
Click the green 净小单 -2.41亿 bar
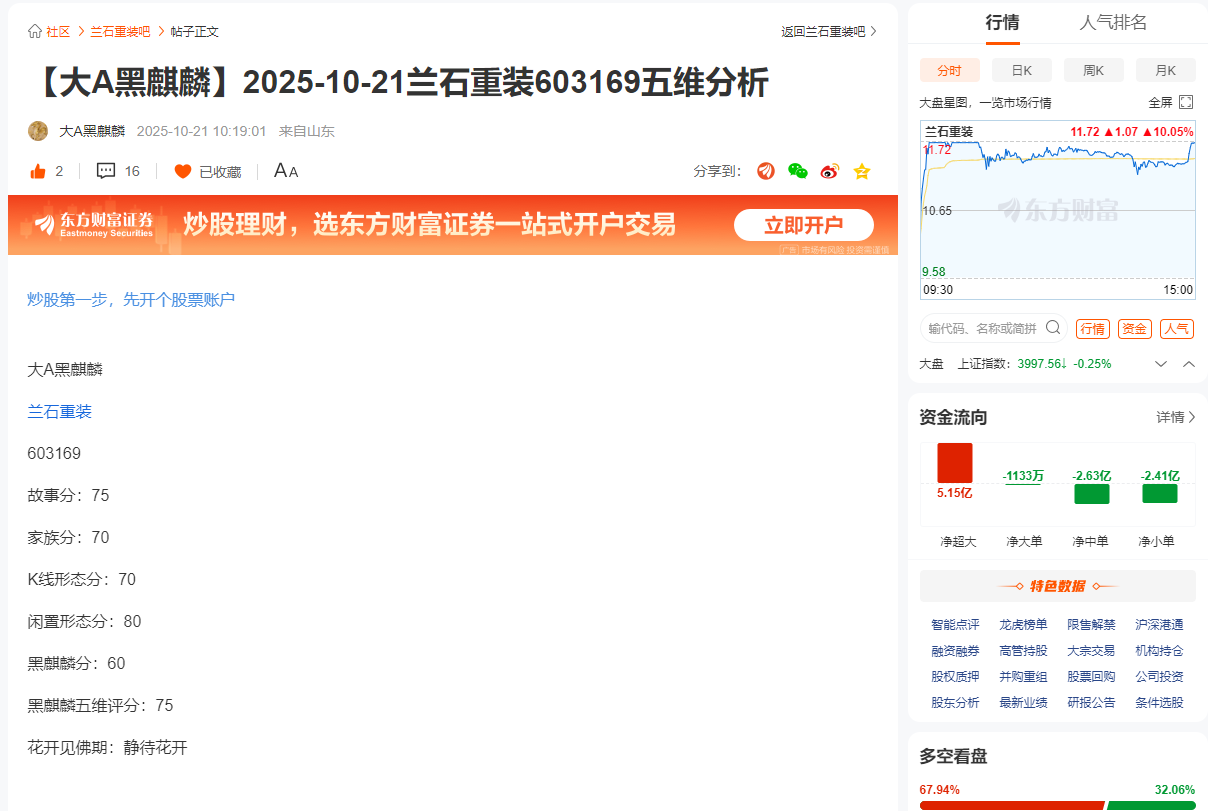tap(1160, 493)
